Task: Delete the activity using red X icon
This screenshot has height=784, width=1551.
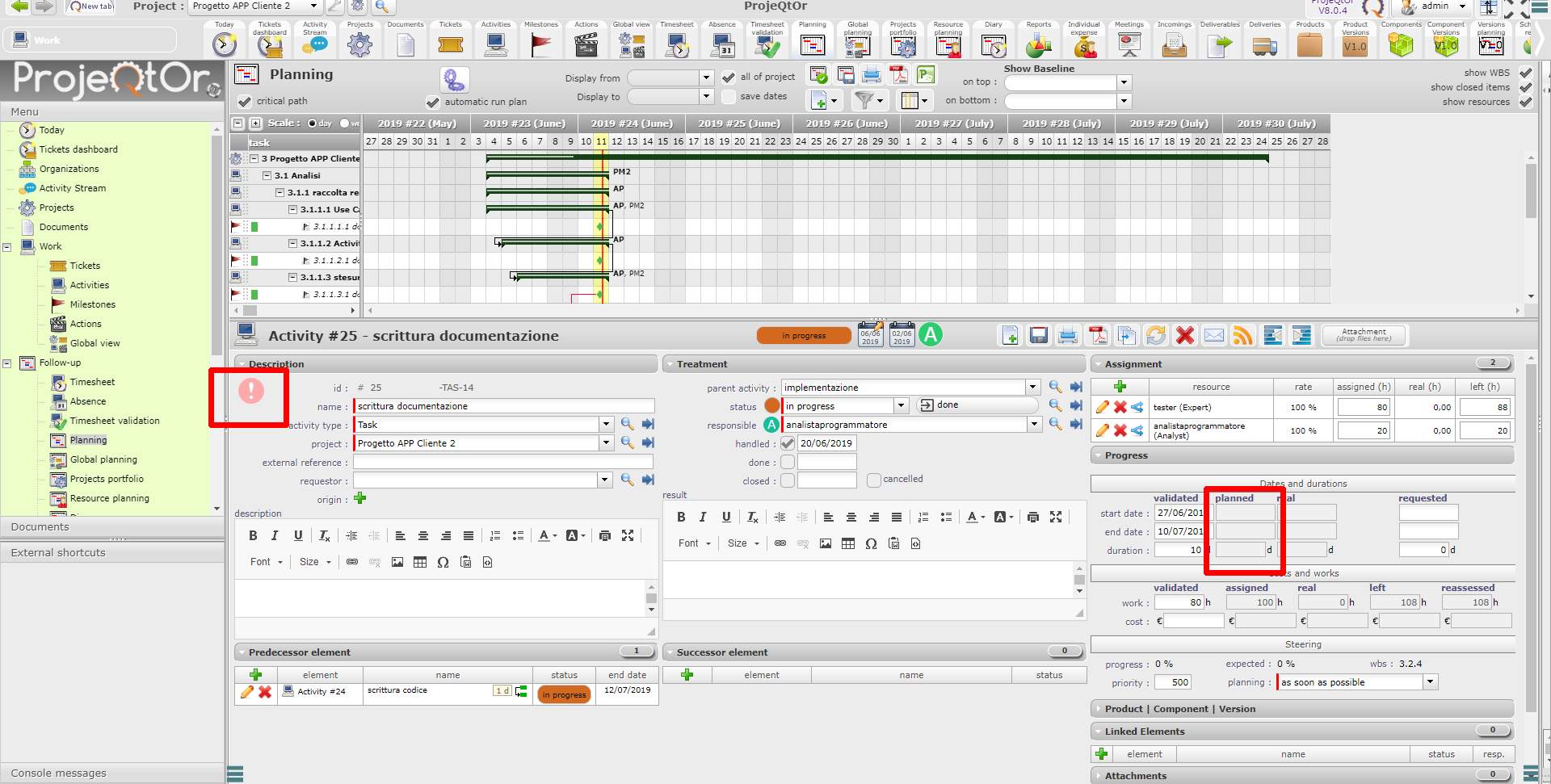Action: click(1185, 336)
